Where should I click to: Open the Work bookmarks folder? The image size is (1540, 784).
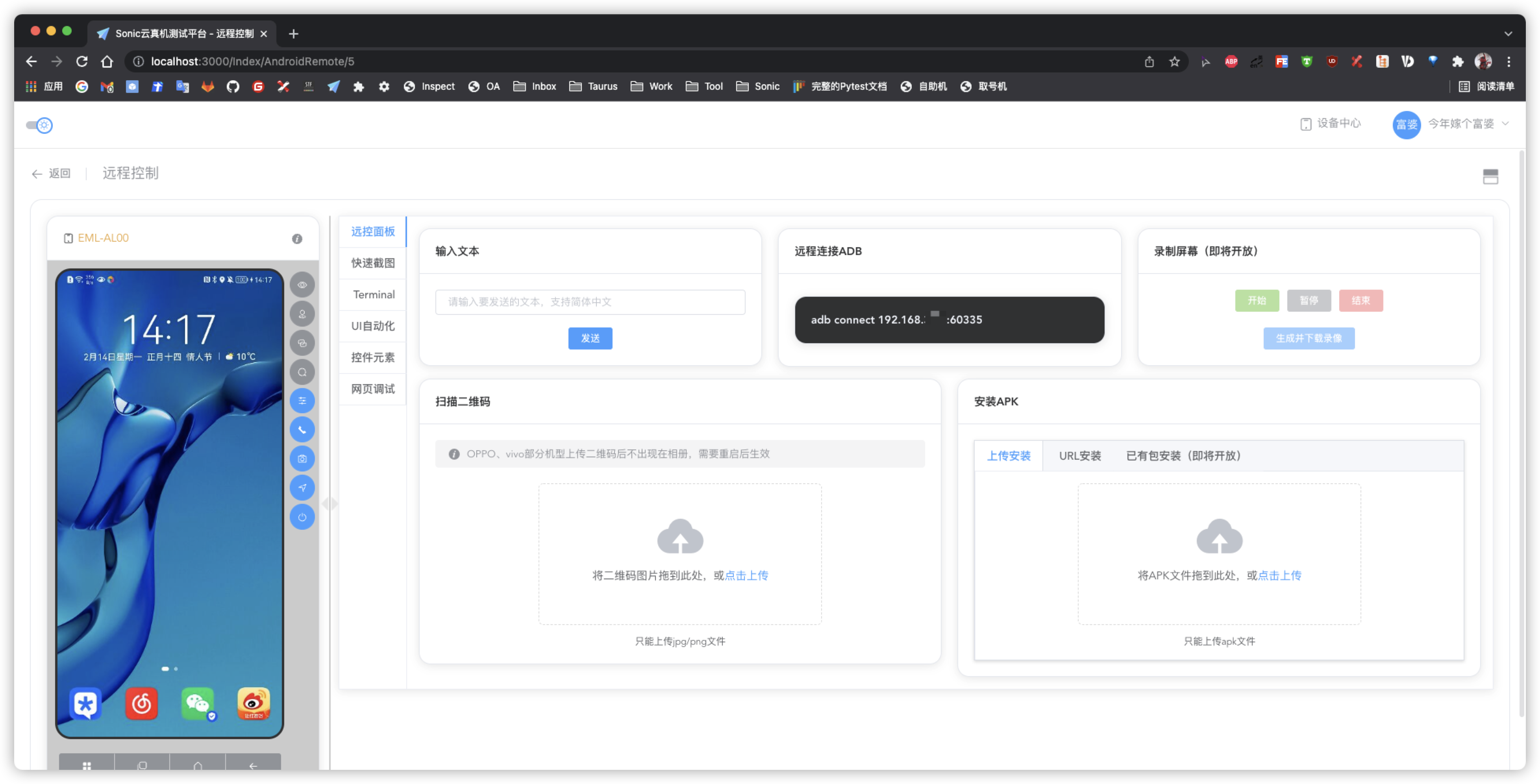(652, 87)
